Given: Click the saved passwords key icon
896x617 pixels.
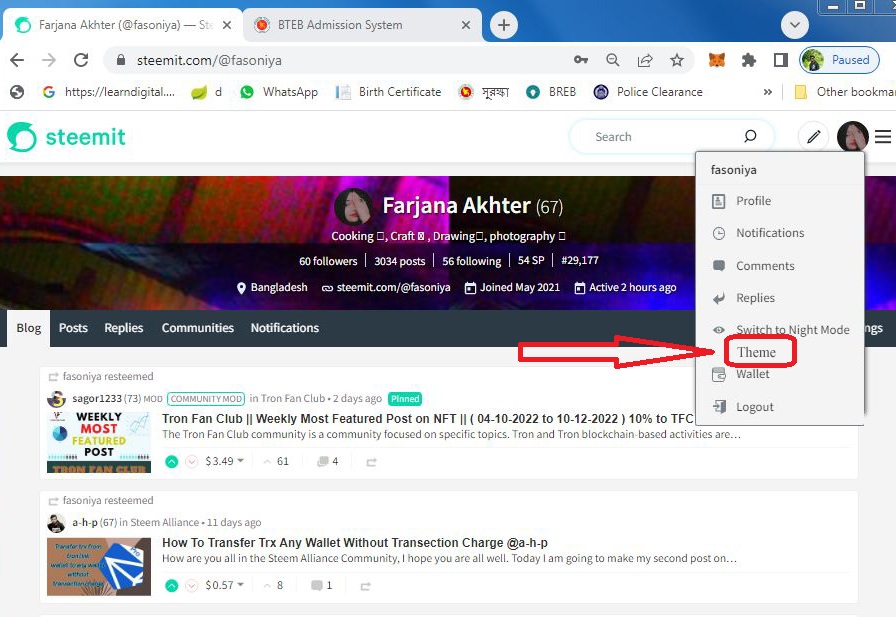Looking at the screenshot, I should point(581,60).
